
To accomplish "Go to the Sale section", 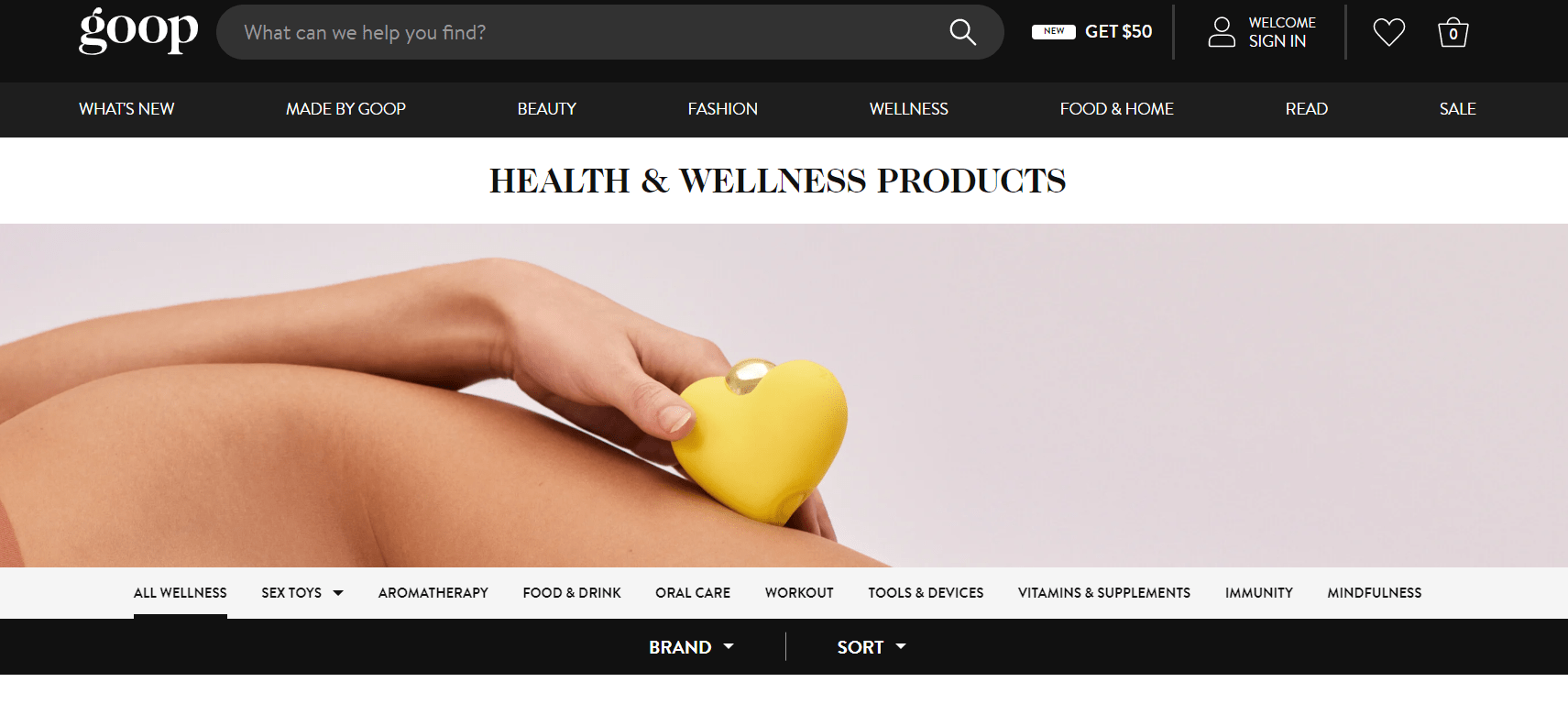I will click(1457, 109).
